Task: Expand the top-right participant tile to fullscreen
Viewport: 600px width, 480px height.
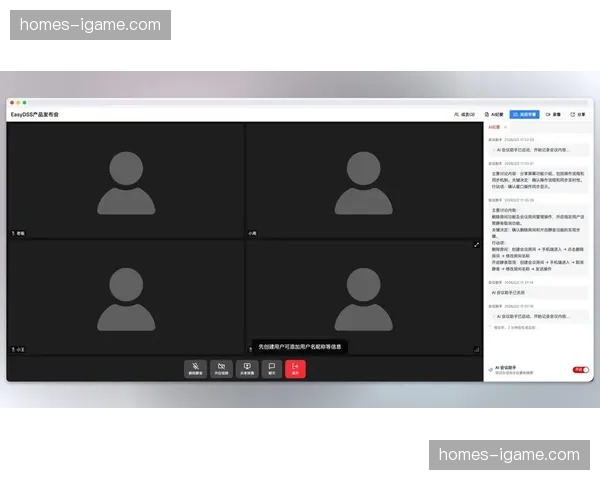Action: pos(476,243)
